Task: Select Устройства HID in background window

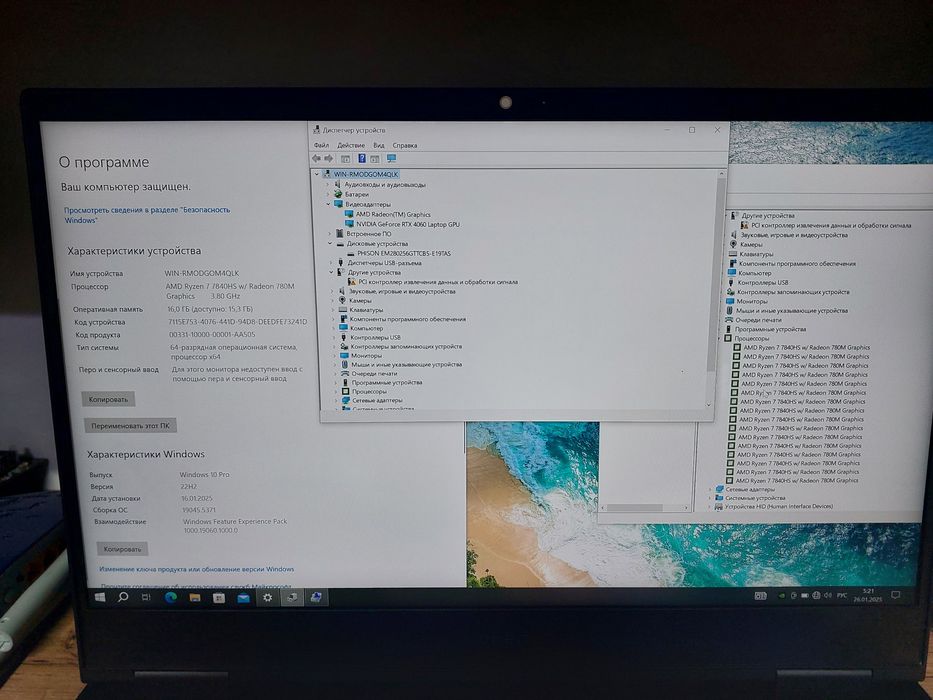Action: [778, 507]
